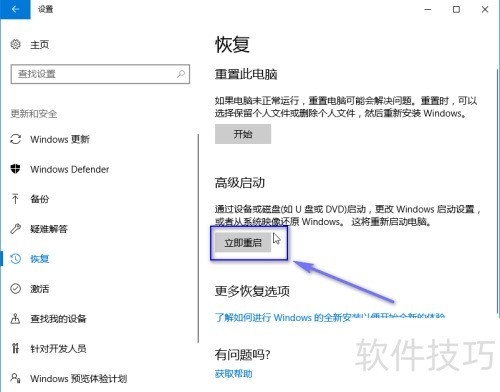Open the 主页 home gear icon
Viewport: 500px width, 392px height.
16,44
